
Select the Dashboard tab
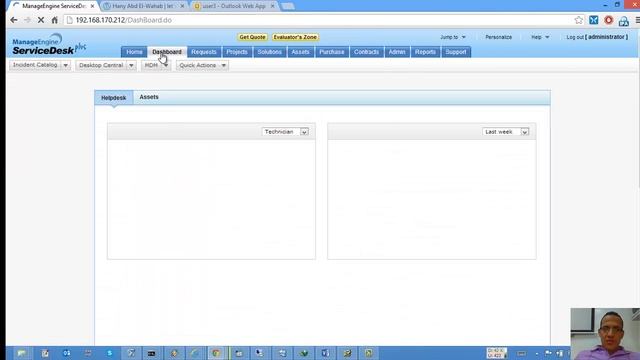[x=167, y=52]
